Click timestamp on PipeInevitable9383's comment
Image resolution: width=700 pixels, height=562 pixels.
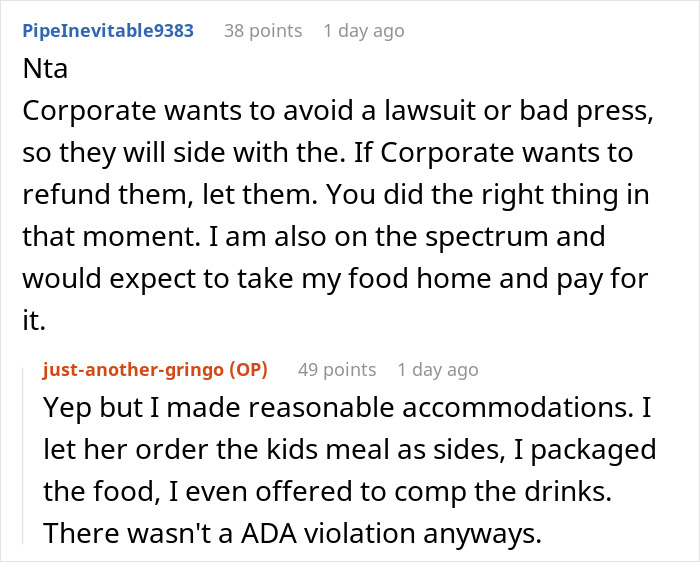point(365,31)
